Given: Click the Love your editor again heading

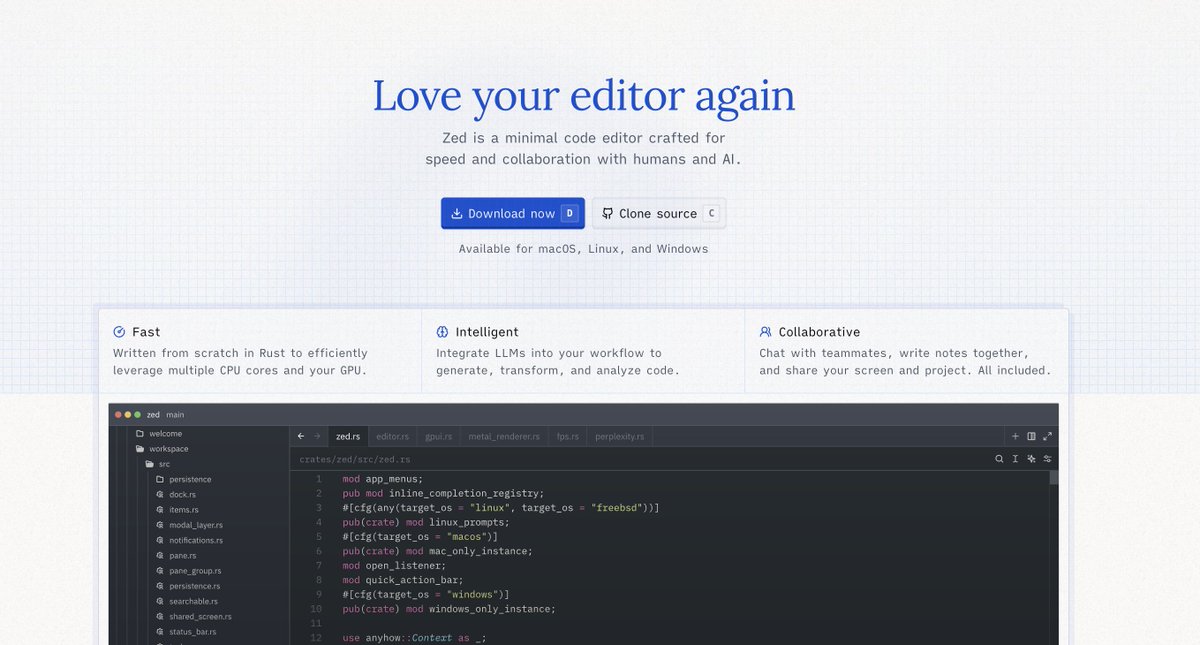Looking at the screenshot, I should [584, 96].
